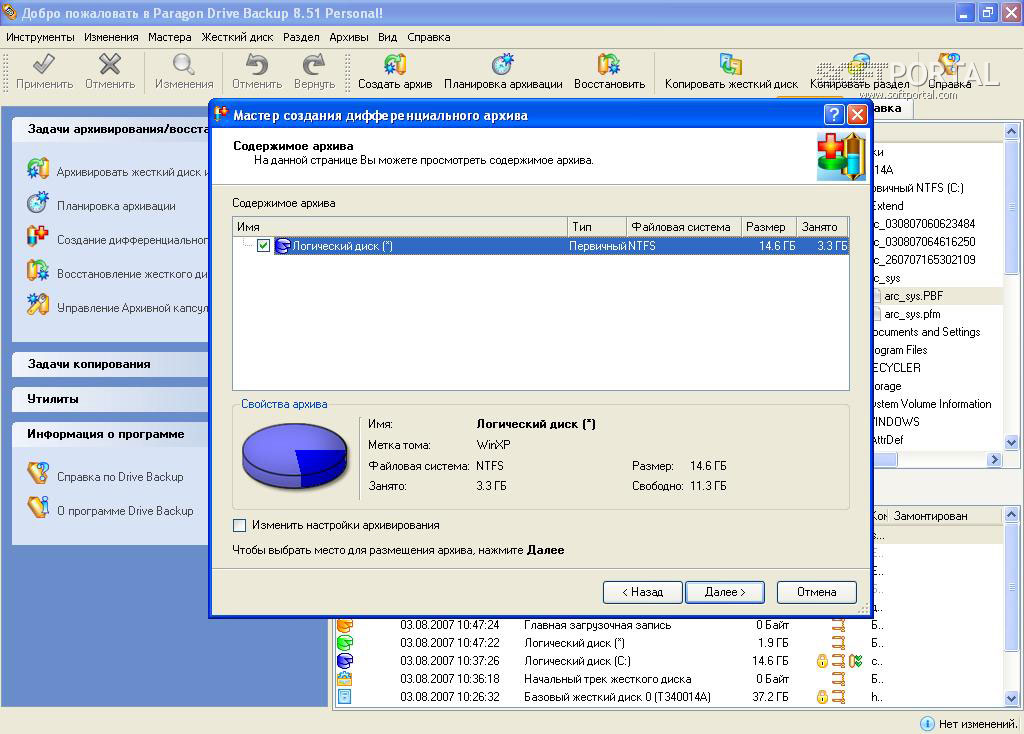The width and height of the screenshot is (1024, 734).
Task: Sort by Файловая система column header
Action: coord(683,227)
